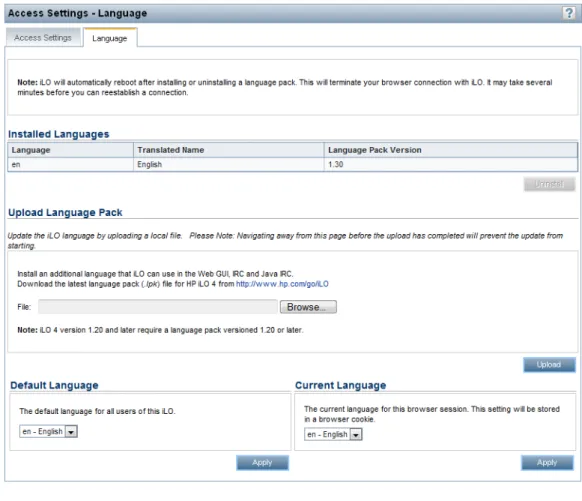Screen dimensions: 582x501
Task: Click the Installed Languages heading
Action: pos(59,134)
